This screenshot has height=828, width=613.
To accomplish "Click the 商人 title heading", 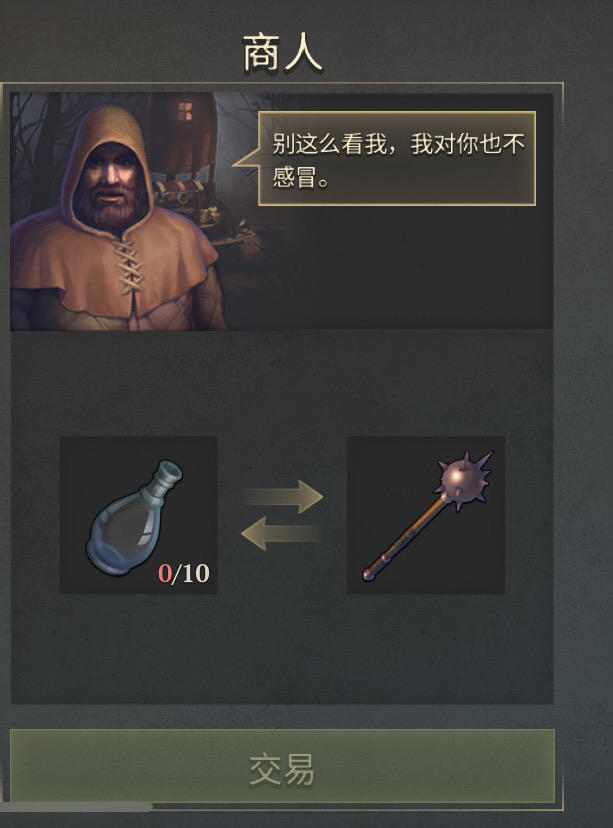I will pyautogui.click(x=282, y=53).
